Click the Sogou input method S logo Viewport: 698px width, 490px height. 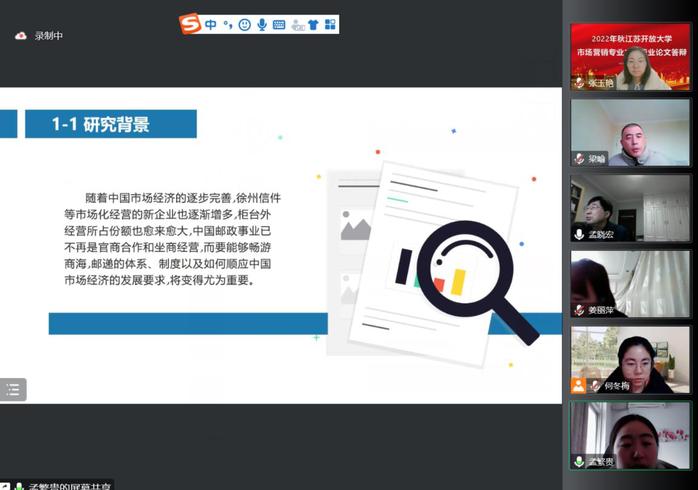(x=190, y=24)
